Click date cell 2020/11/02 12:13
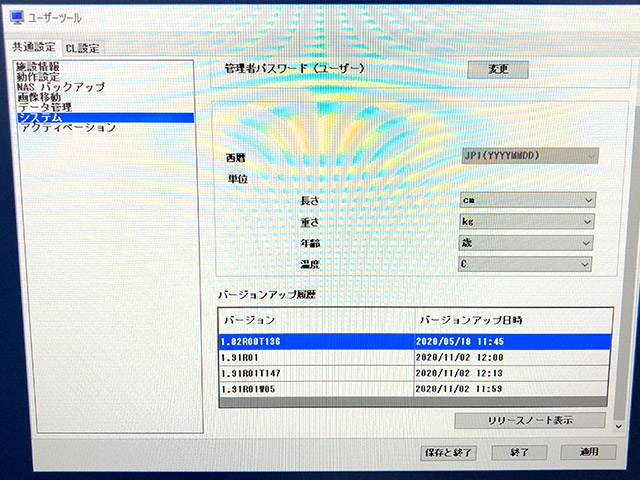Image resolution: width=640 pixels, height=480 pixels. 511,373
